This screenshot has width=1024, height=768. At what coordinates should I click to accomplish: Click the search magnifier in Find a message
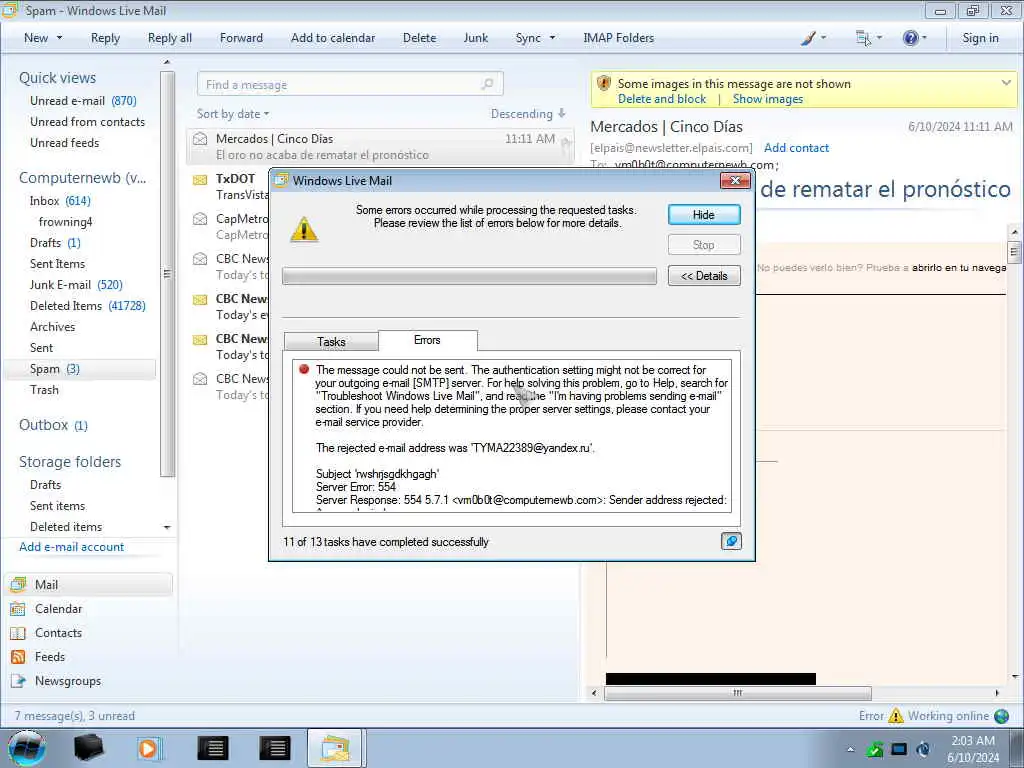click(x=487, y=84)
